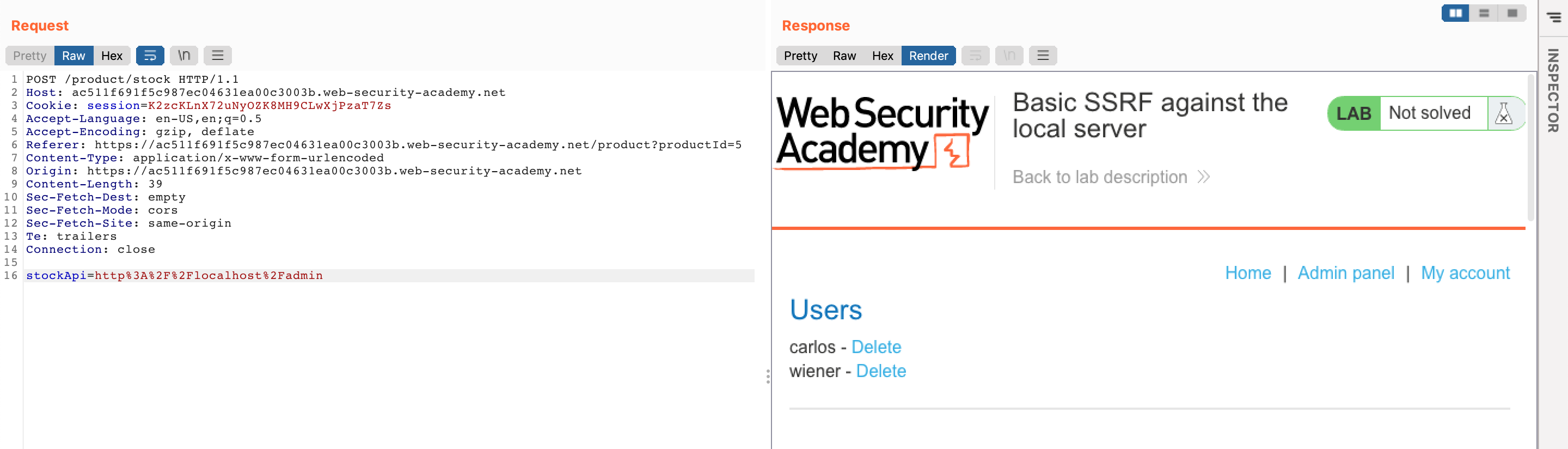The image size is (1568, 449).
Task: Select the Response Raw tab
Action: click(x=844, y=56)
